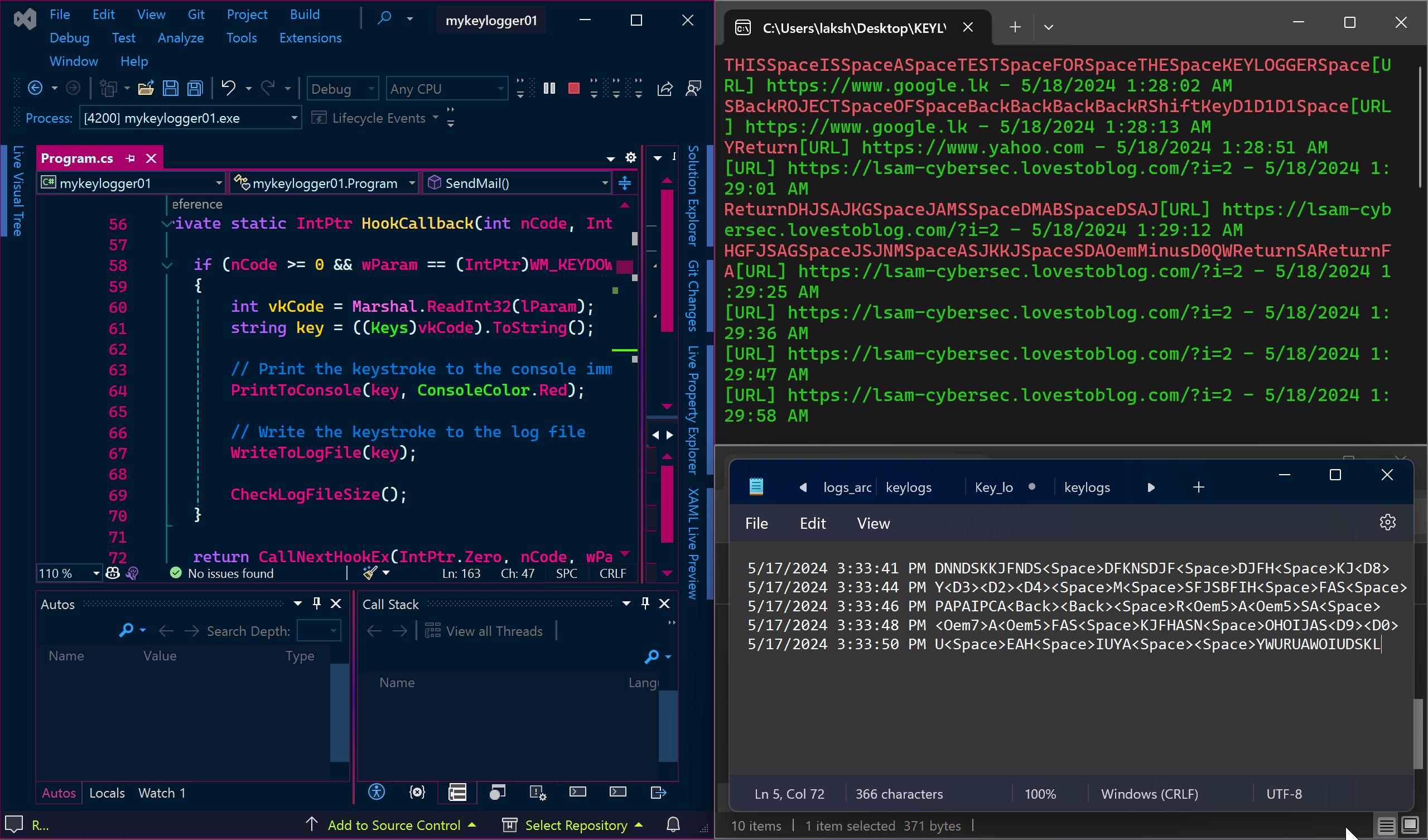
Task: Open the notifications bell in status bar
Action: (673, 825)
